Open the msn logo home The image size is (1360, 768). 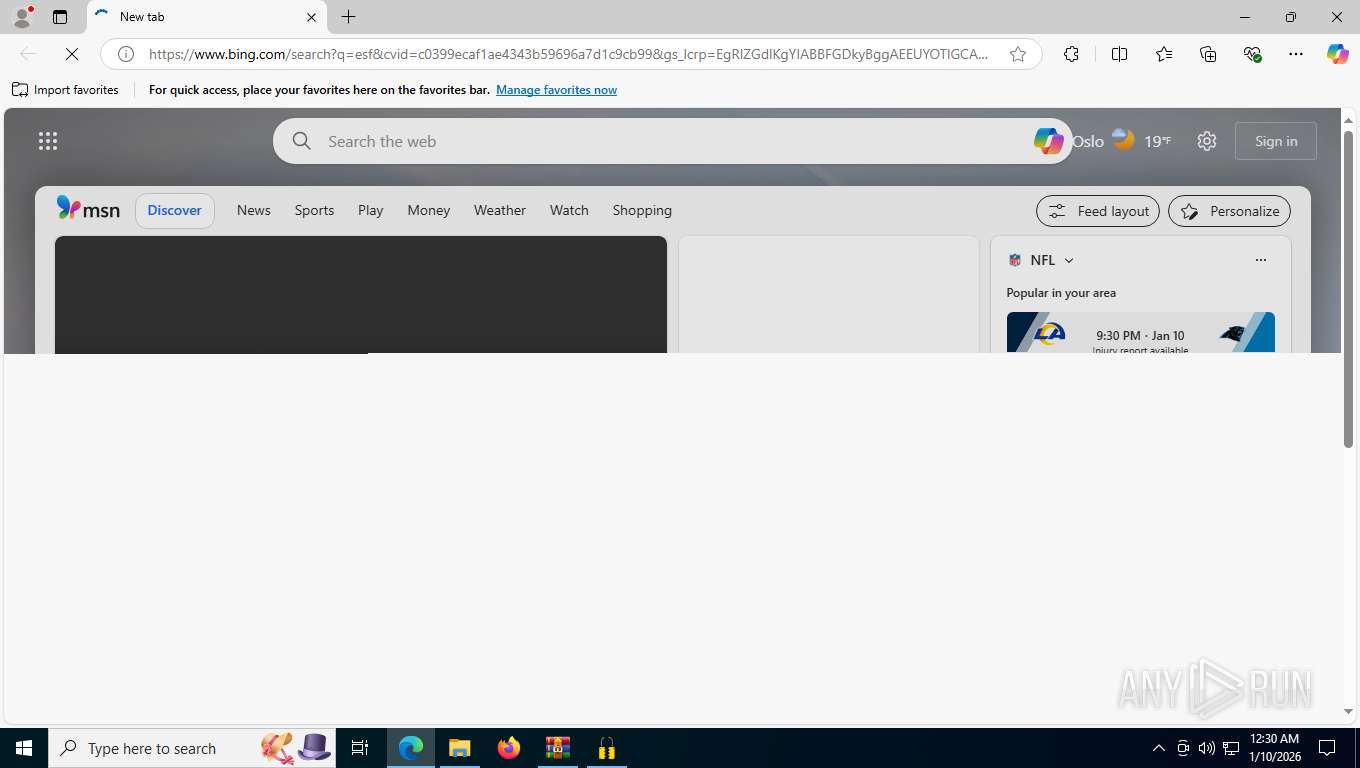pyautogui.click(x=88, y=209)
